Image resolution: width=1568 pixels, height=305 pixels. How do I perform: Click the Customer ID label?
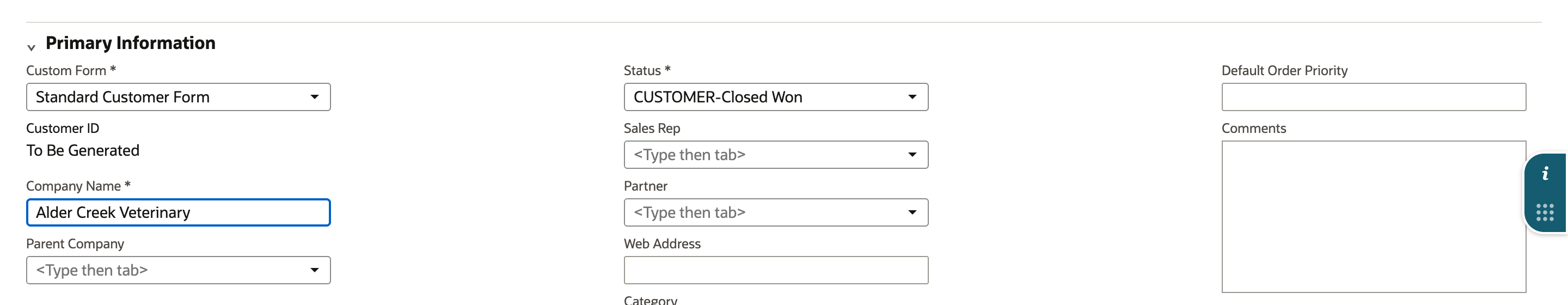(x=63, y=129)
